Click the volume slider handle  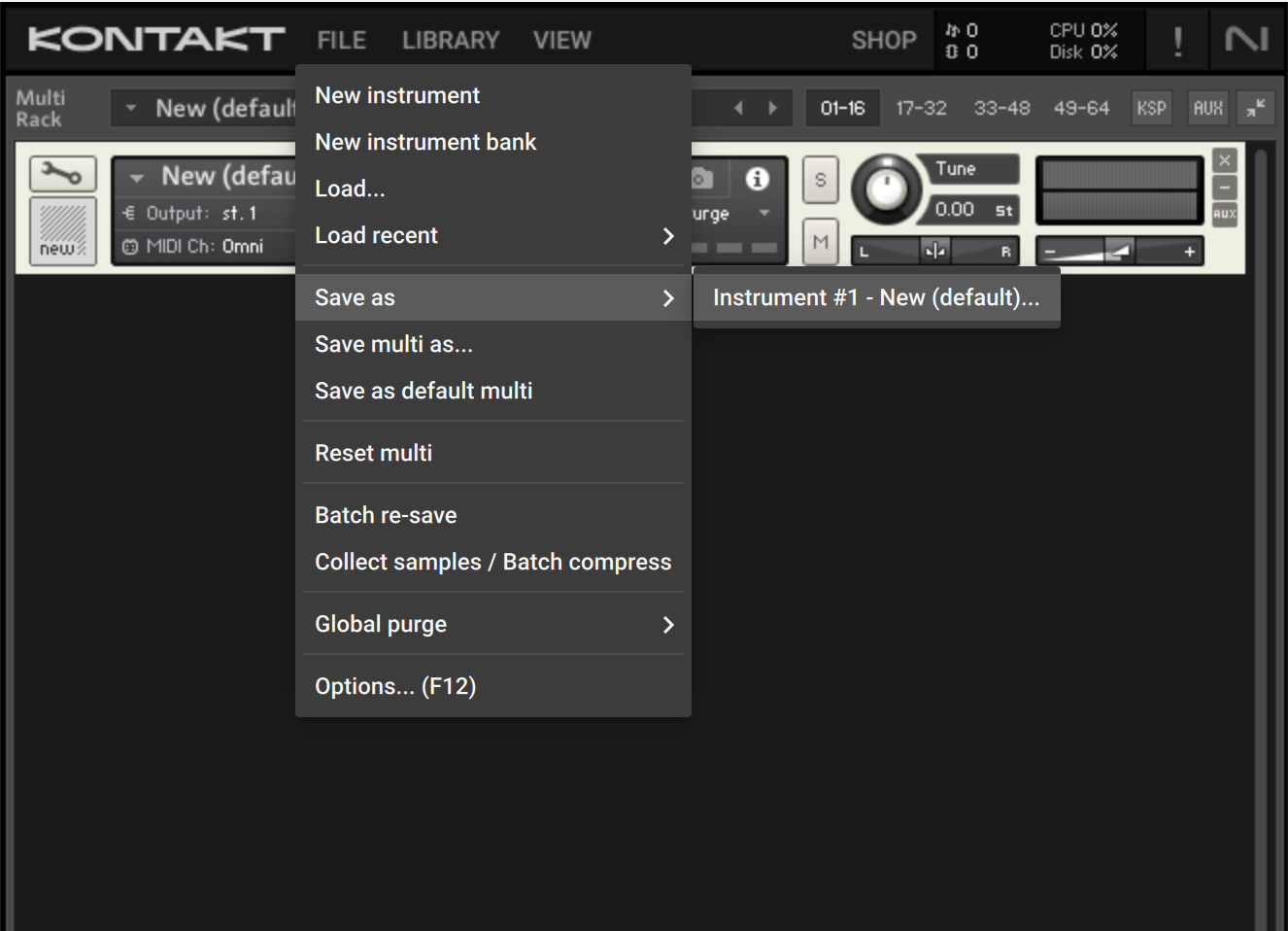pyautogui.click(x=1118, y=252)
